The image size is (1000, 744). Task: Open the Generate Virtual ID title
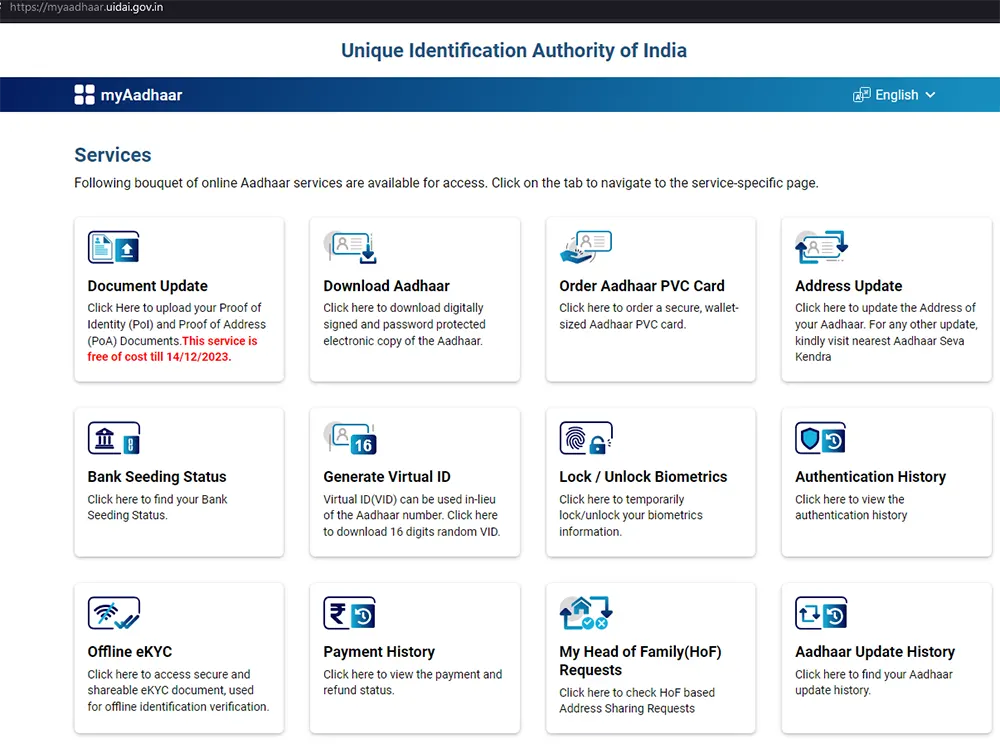tap(386, 477)
